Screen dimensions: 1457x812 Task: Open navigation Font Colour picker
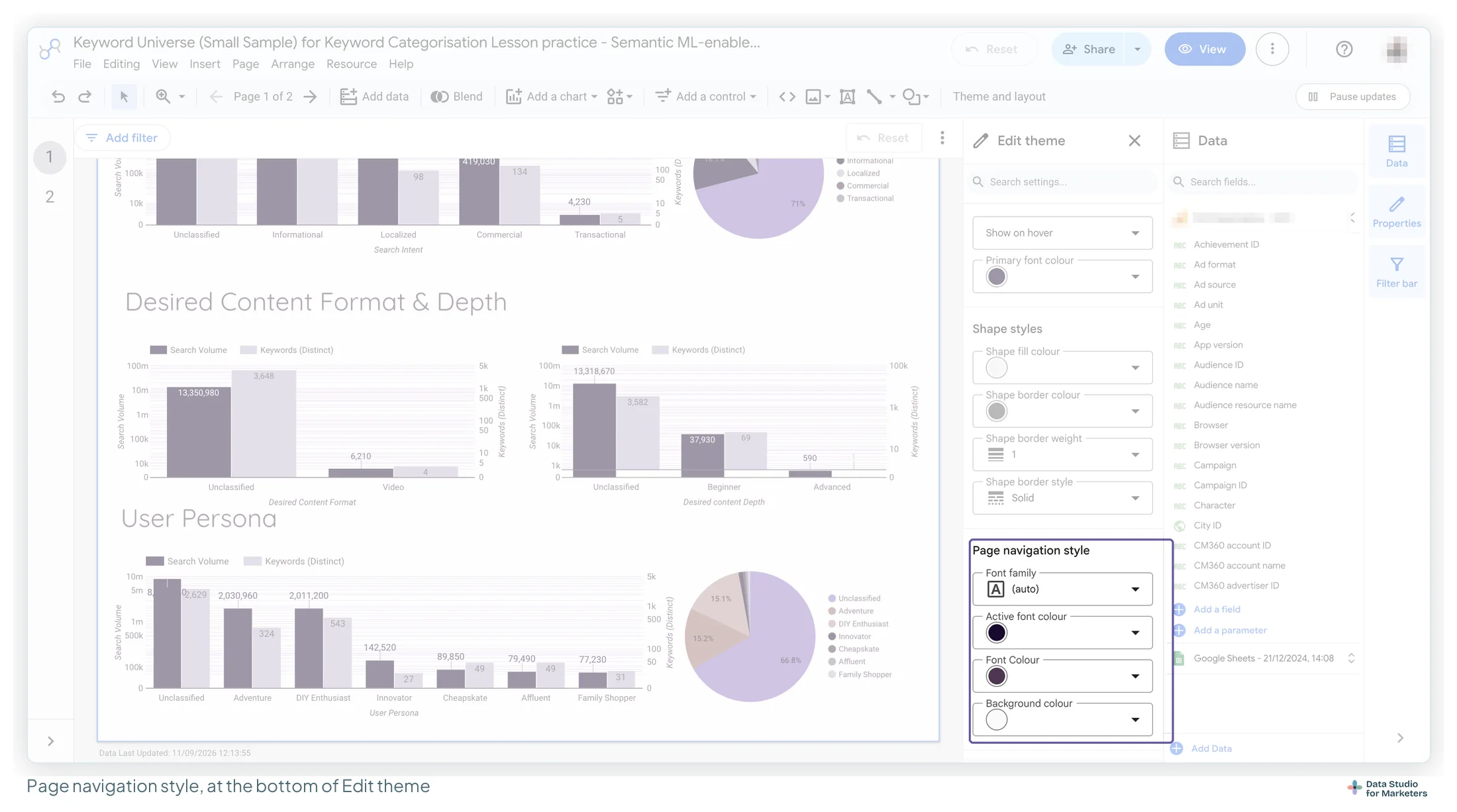[1062, 676]
